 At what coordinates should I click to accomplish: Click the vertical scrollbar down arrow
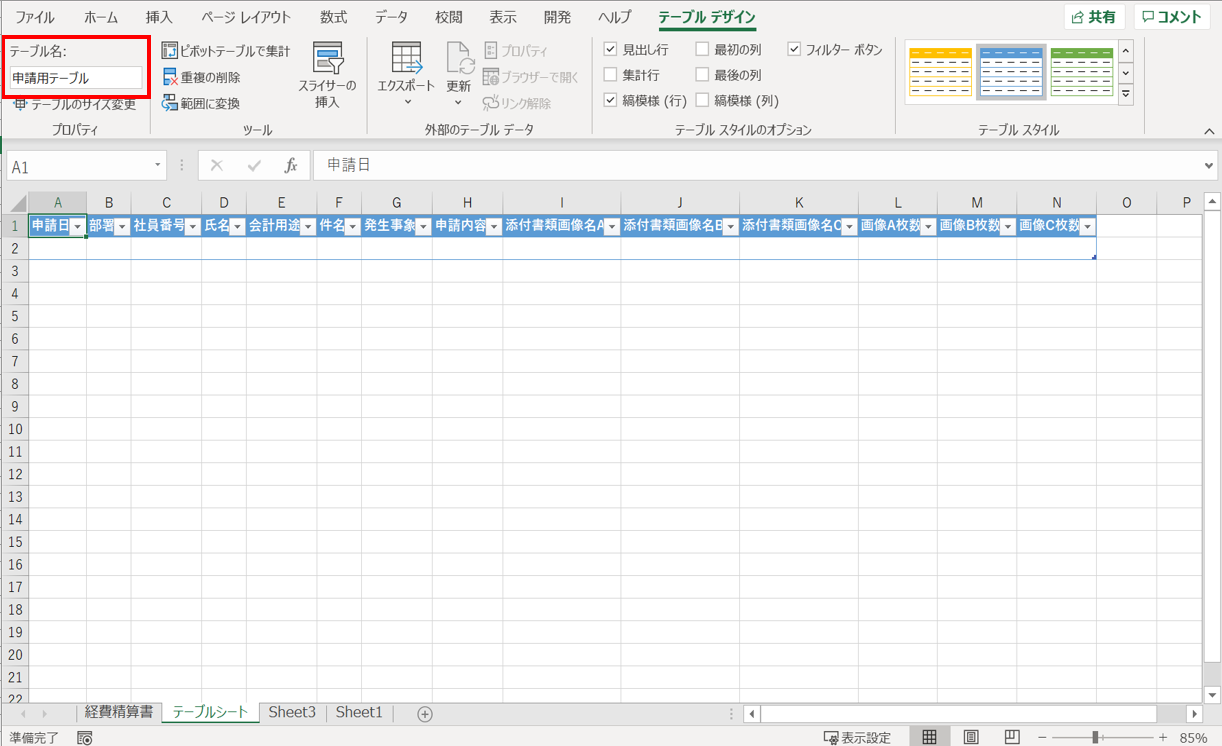point(1213,694)
